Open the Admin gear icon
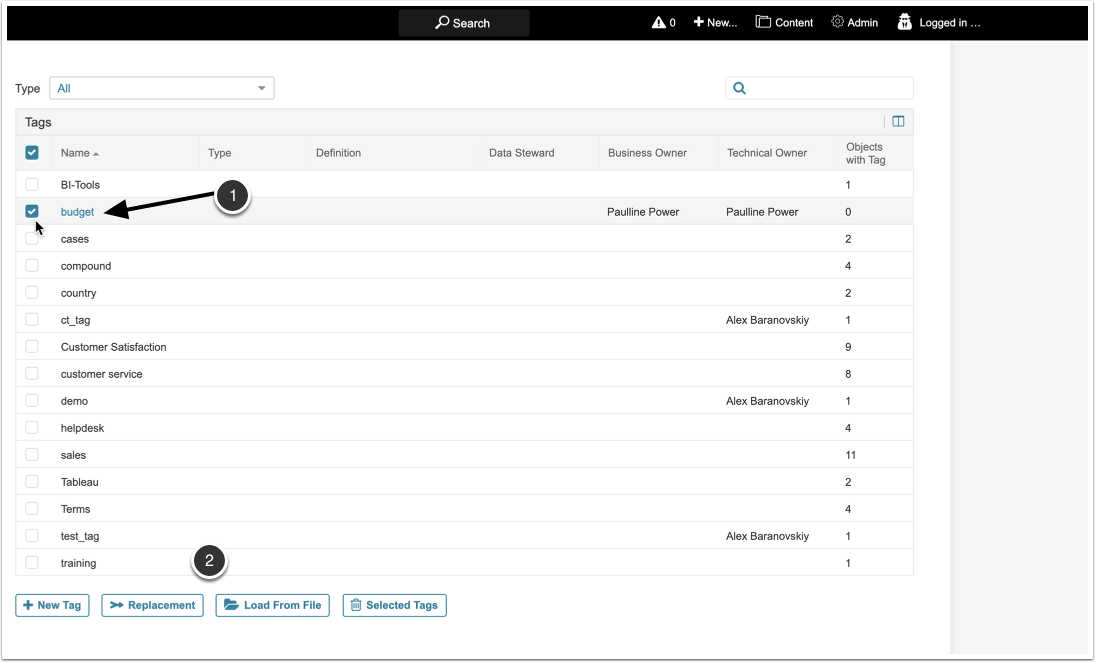The height and width of the screenshot is (662, 1095). 837,22
